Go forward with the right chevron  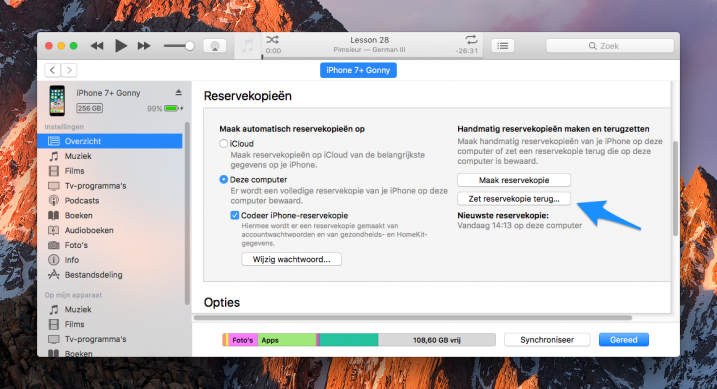point(69,70)
